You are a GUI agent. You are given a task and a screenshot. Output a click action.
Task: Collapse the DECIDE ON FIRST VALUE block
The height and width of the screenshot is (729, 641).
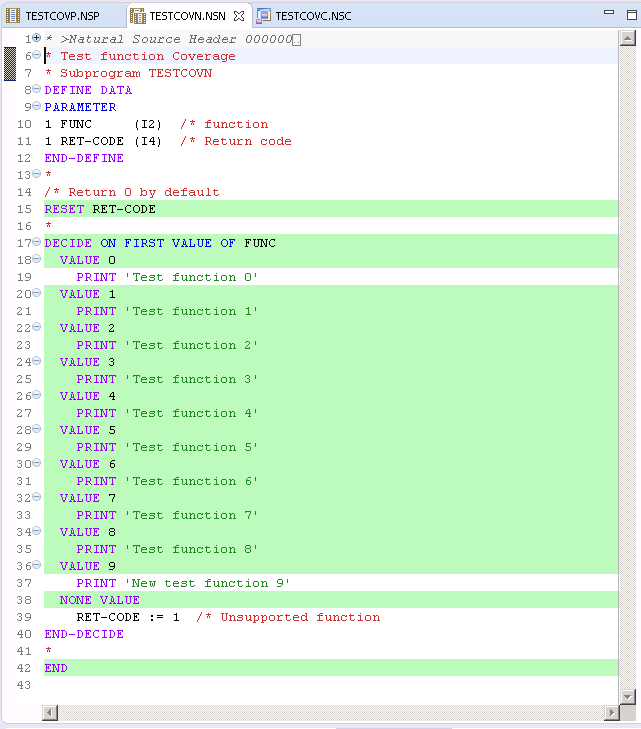click(37, 243)
